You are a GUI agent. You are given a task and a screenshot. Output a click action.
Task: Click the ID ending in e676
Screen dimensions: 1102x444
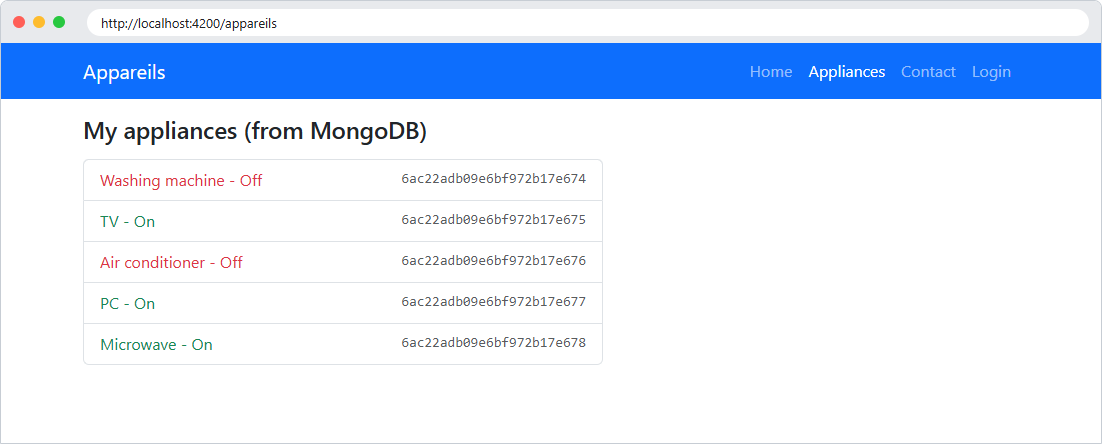(493, 261)
